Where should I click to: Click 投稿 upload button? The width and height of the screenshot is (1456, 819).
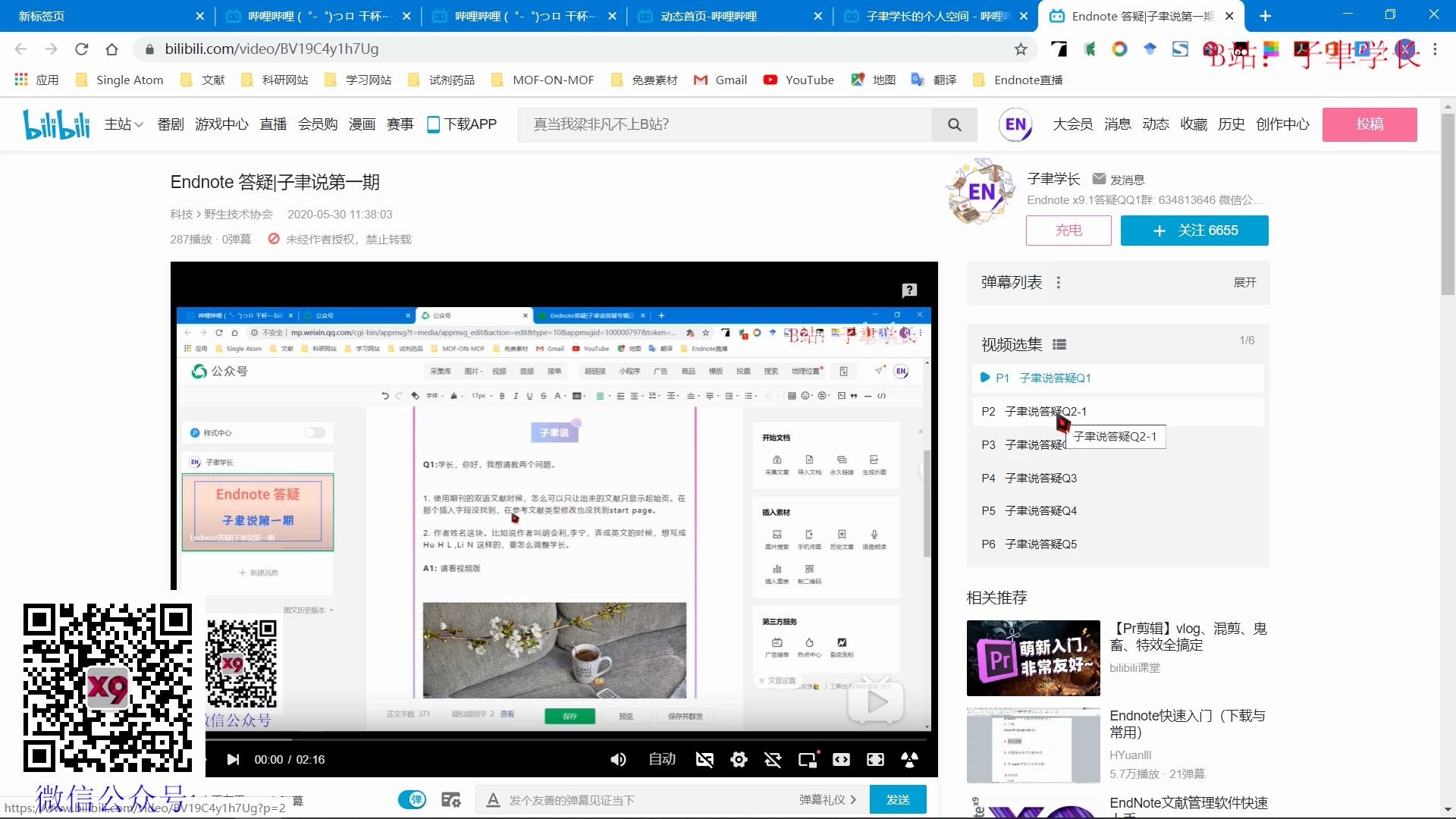click(x=1370, y=124)
